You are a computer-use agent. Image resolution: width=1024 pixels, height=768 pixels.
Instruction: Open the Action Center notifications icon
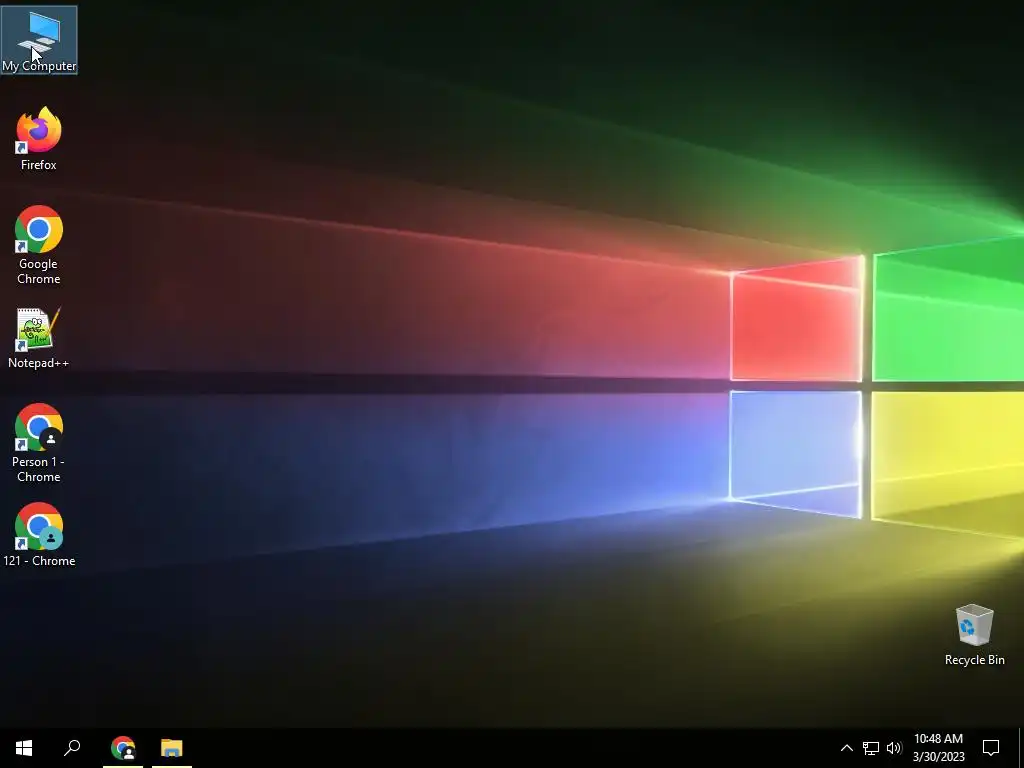point(991,748)
